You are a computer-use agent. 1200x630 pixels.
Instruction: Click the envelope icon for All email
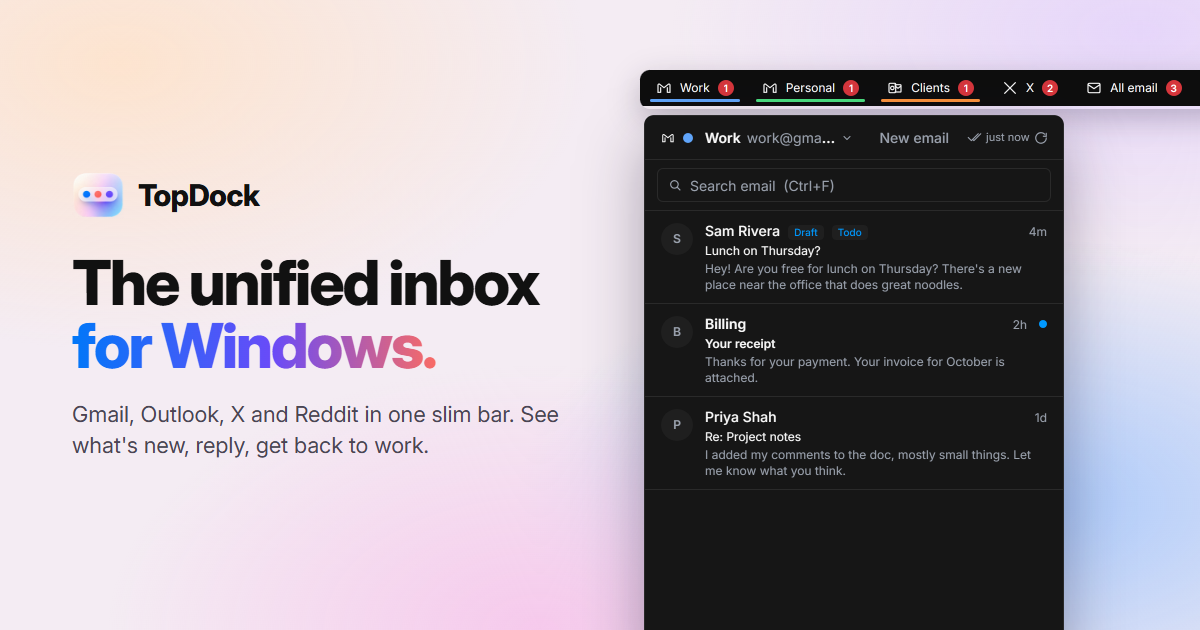click(1094, 88)
